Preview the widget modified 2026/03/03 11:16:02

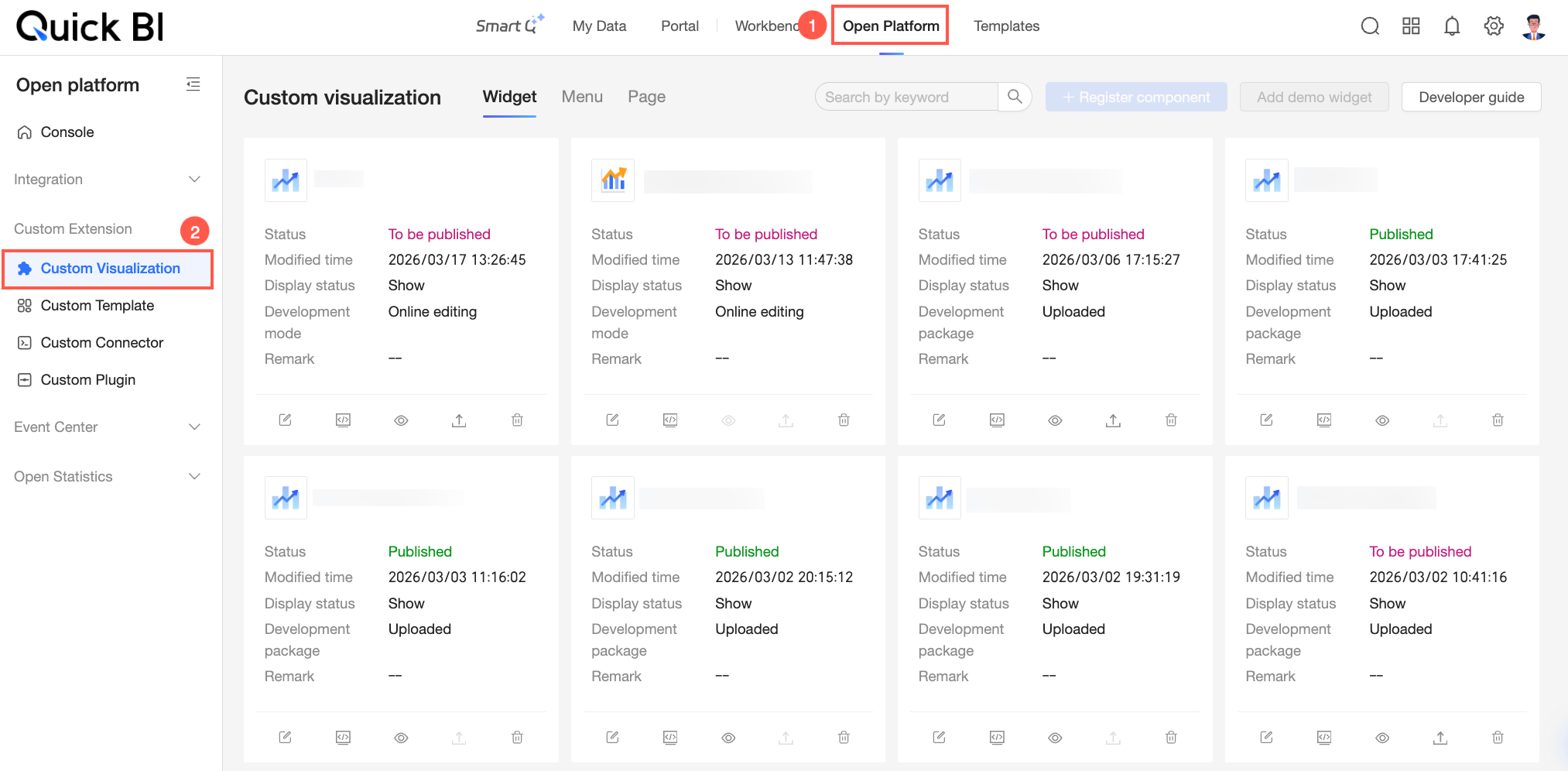[x=401, y=738]
